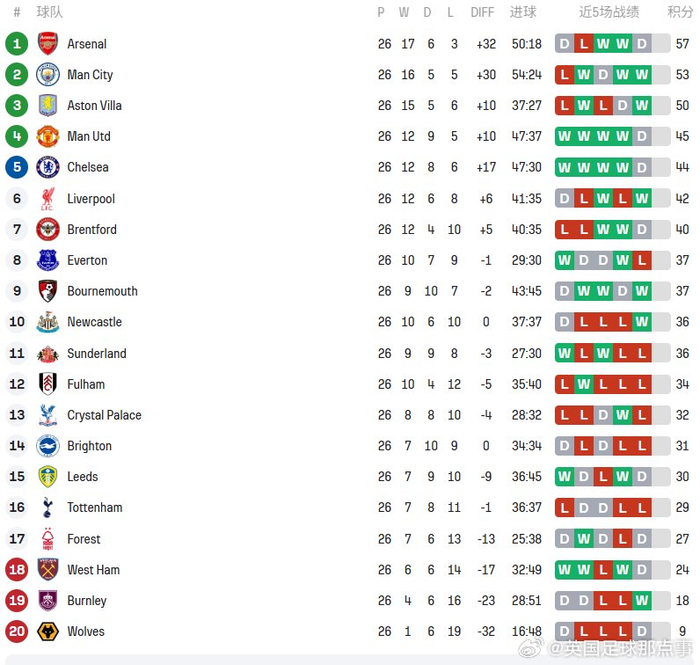Viewport: 700px width, 665px height.
Task: Click the Brighton club crest
Action: (x=47, y=446)
